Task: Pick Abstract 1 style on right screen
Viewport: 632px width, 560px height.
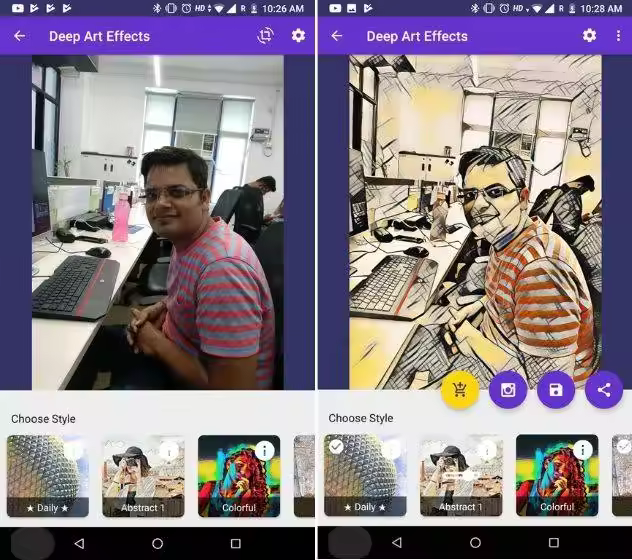Action: (461, 475)
